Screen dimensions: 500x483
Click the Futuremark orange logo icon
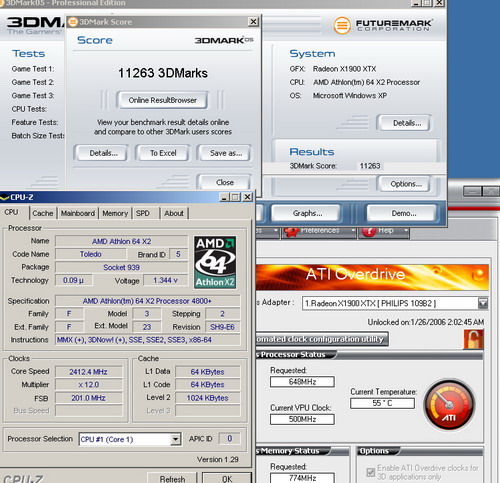point(342,25)
